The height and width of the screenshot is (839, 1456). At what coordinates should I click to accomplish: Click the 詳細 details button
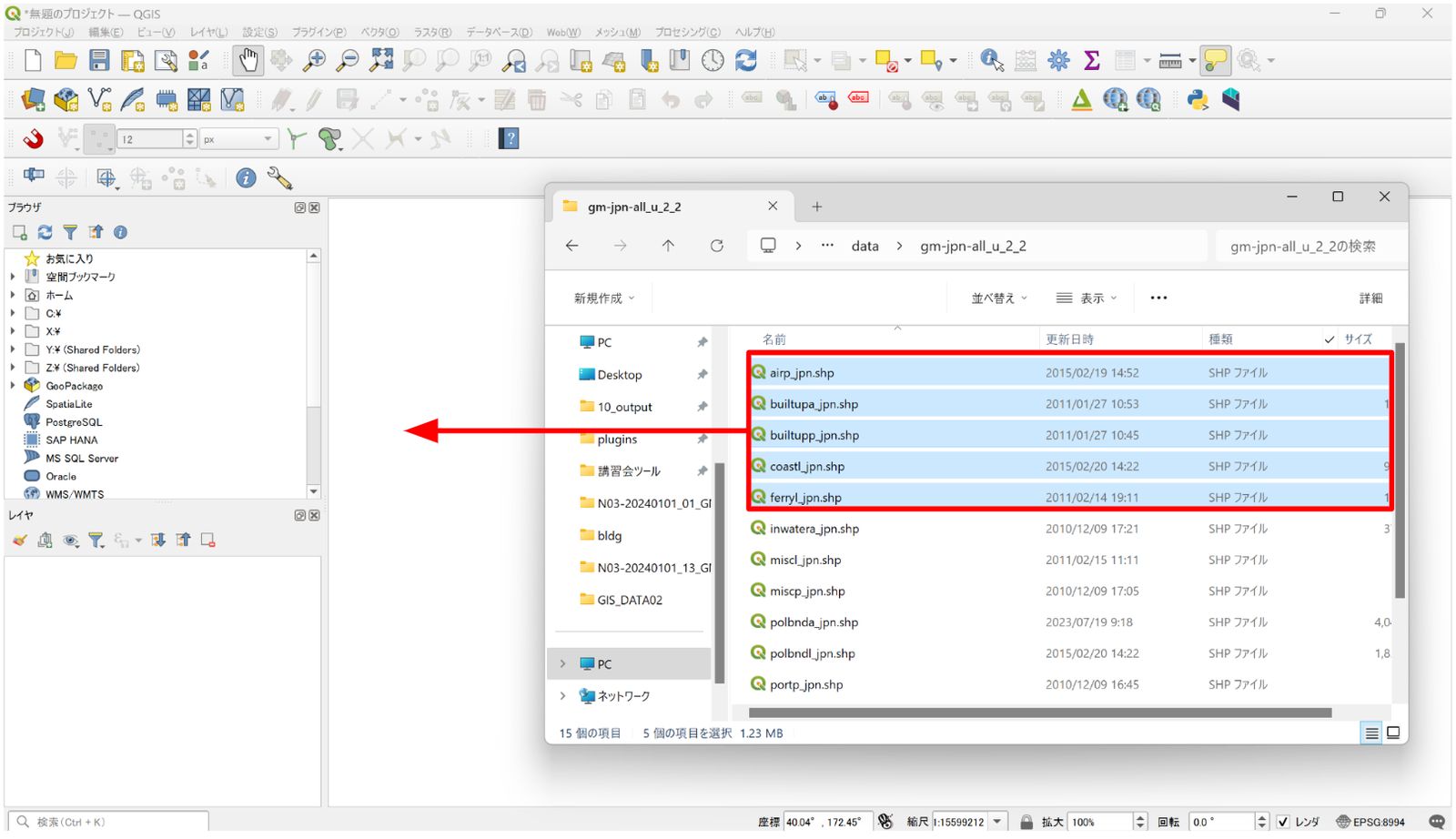point(1370,298)
